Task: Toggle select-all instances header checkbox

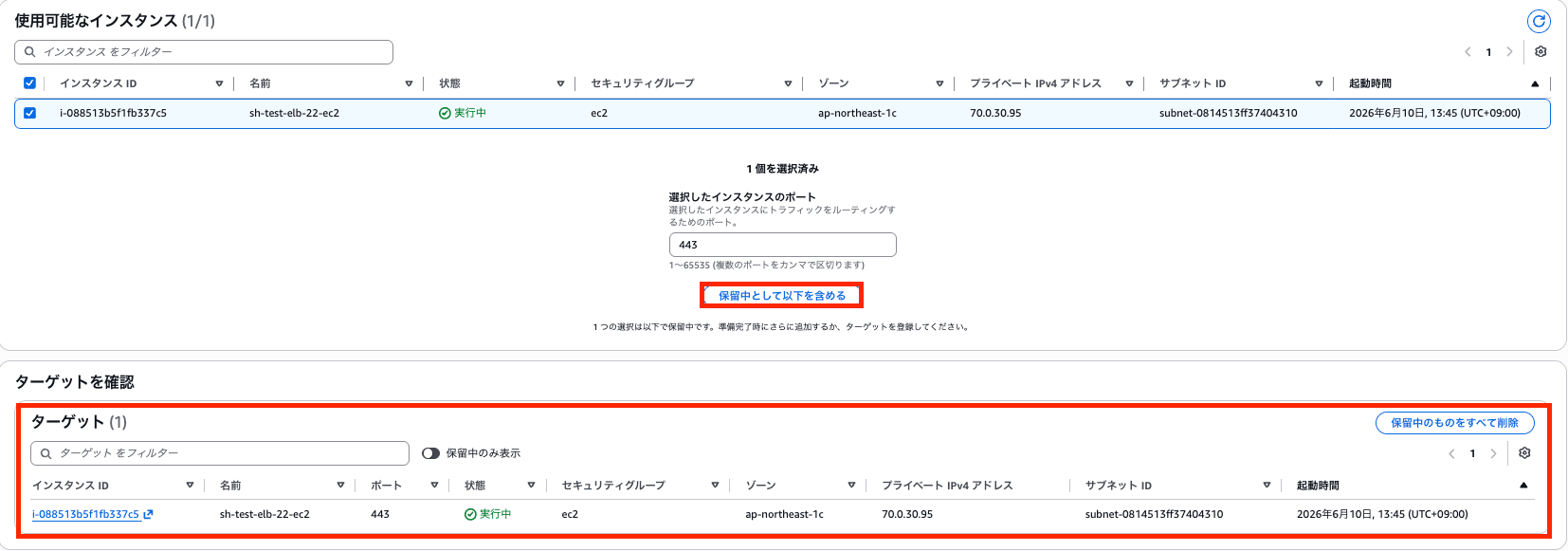Action: pos(29,83)
